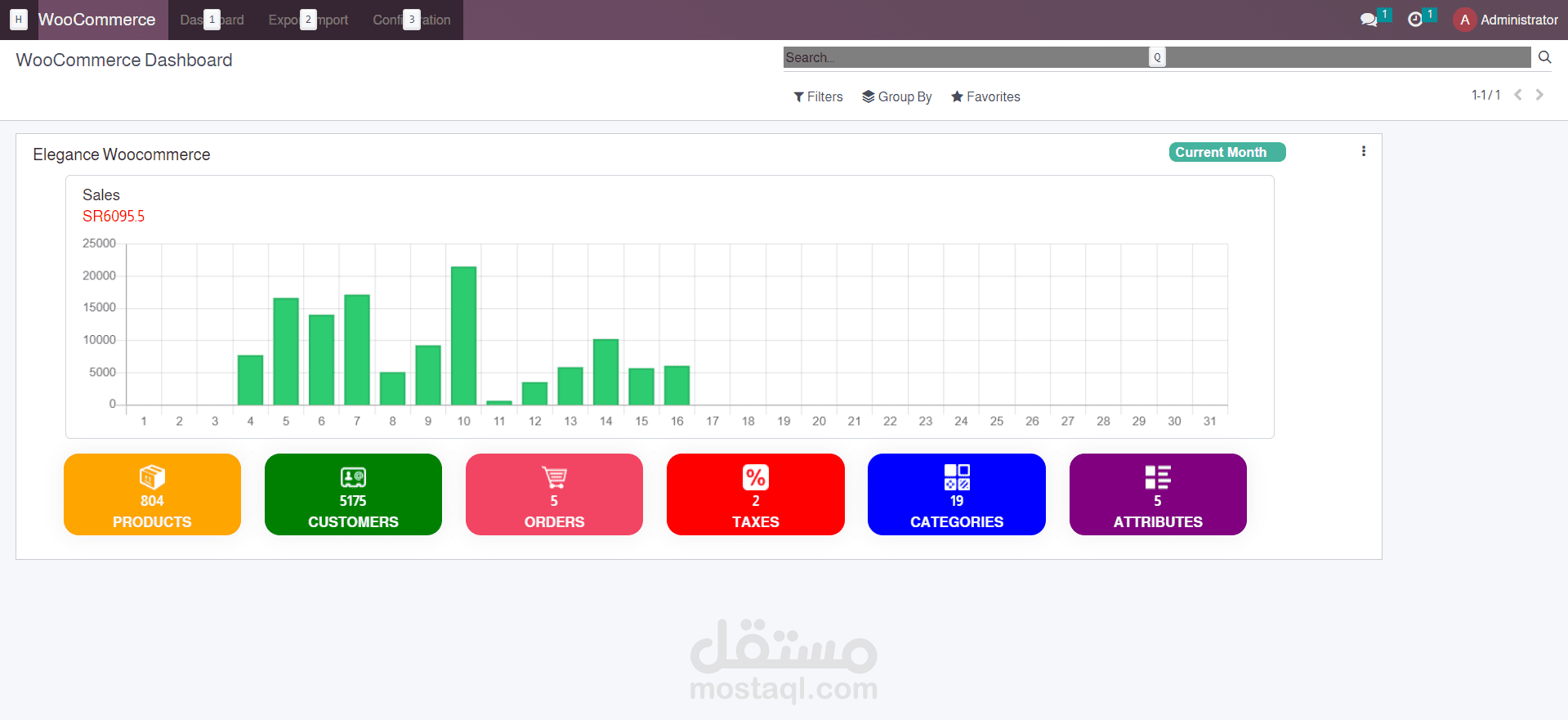Open the 2 Taxes tile

[756, 494]
